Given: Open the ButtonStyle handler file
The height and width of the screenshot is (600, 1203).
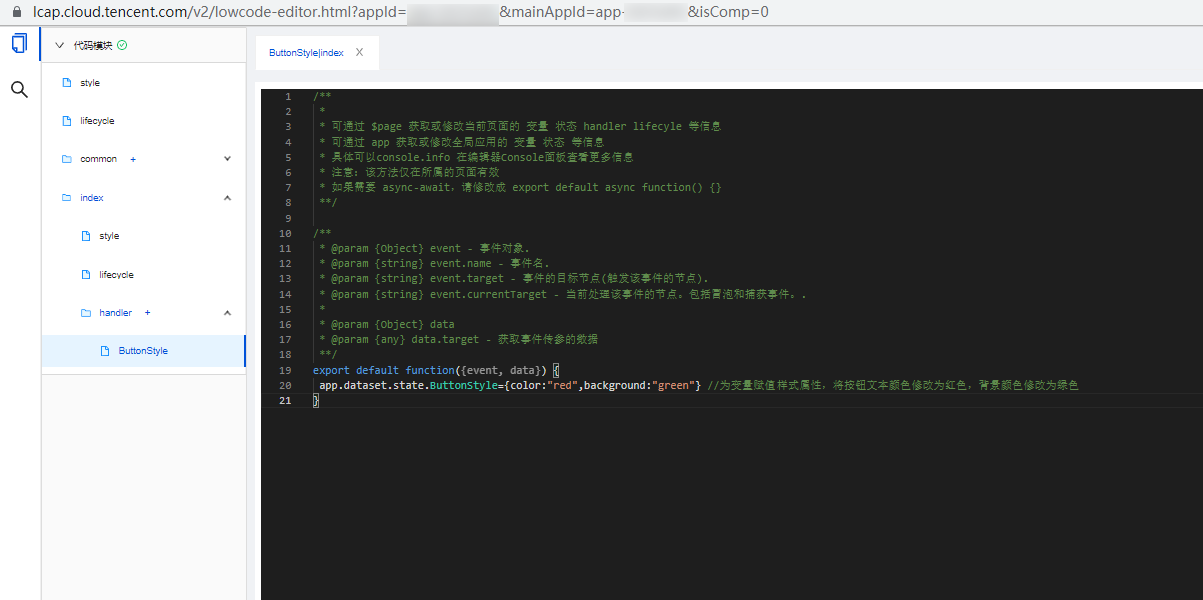Looking at the screenshot, I should 143,351.
